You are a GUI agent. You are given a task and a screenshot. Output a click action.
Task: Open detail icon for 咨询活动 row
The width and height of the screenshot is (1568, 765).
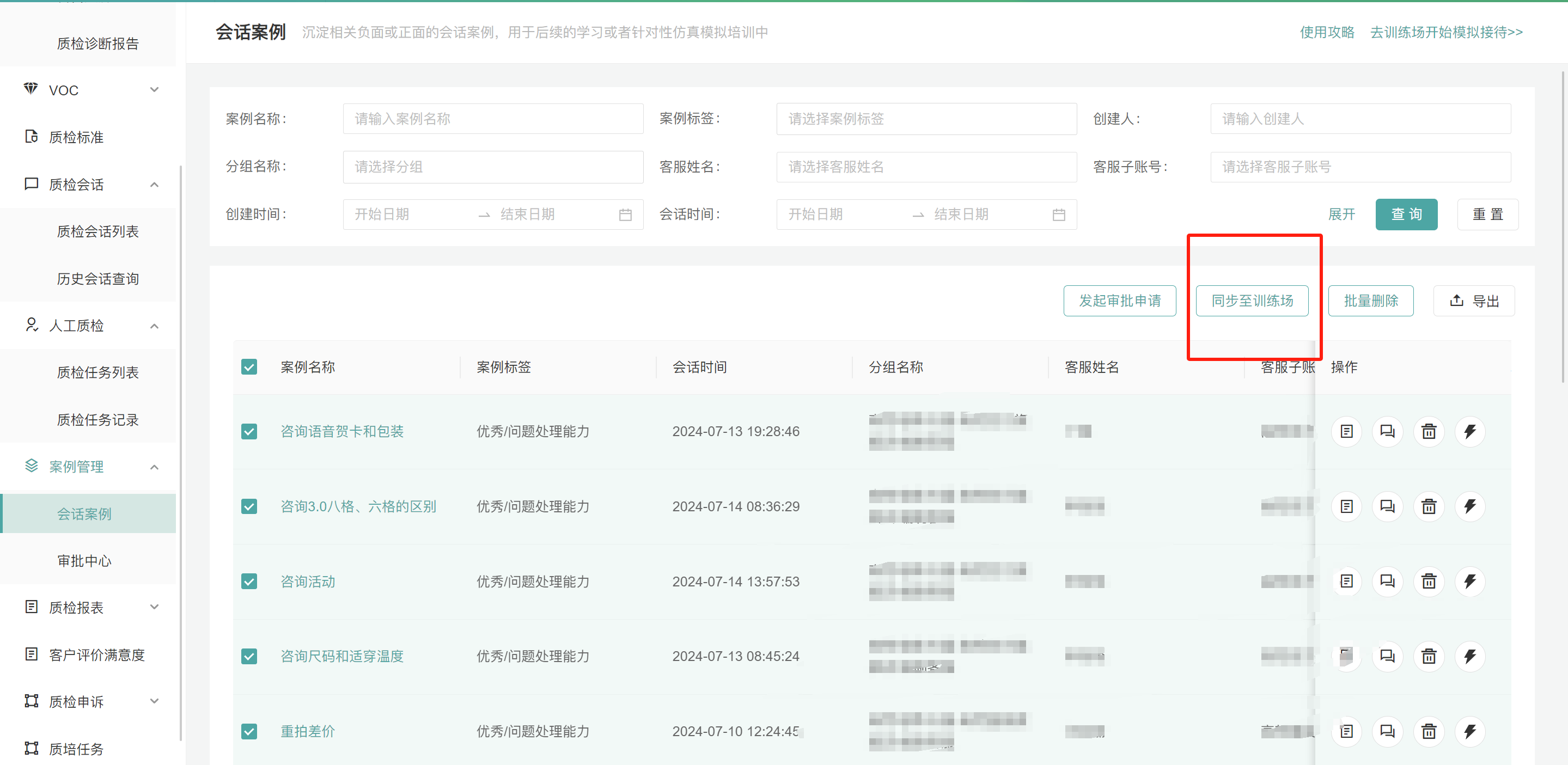pyautogui.click(x=1346, y=581)
